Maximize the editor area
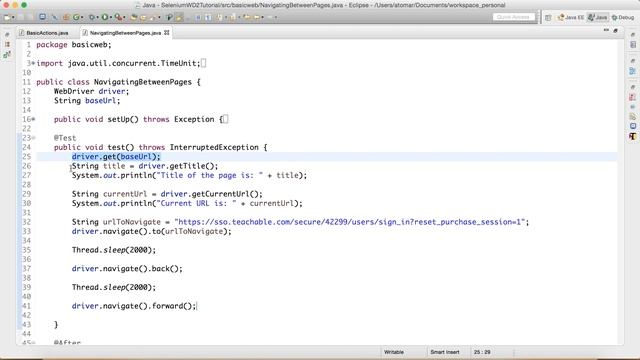This screenshot has height=360, width=640. [616, 31]
